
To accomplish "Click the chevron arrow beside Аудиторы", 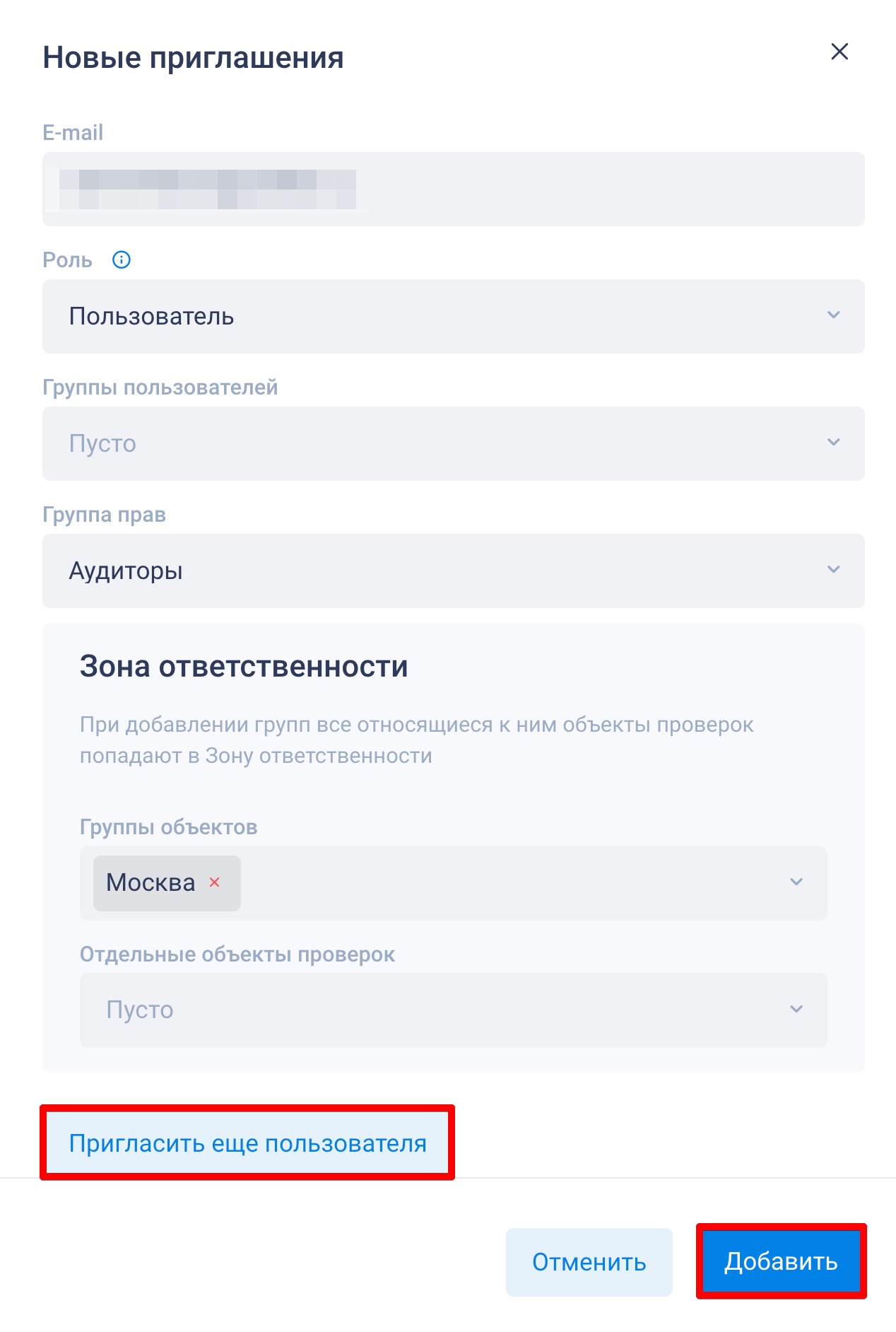I will click(834, 570).
